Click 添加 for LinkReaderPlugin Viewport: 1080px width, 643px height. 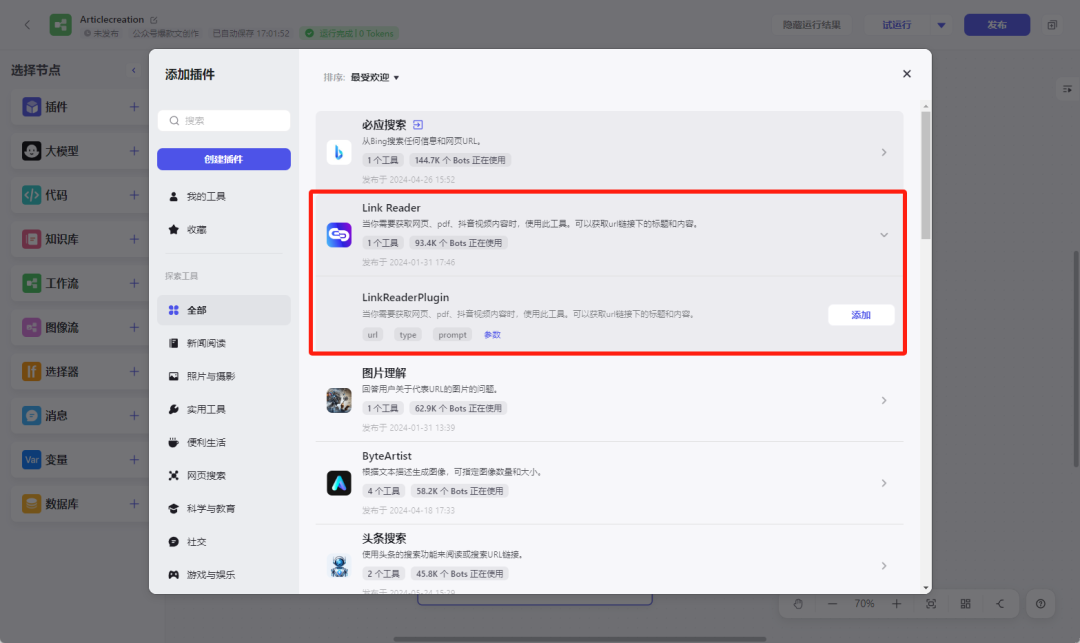coord(861,315)
